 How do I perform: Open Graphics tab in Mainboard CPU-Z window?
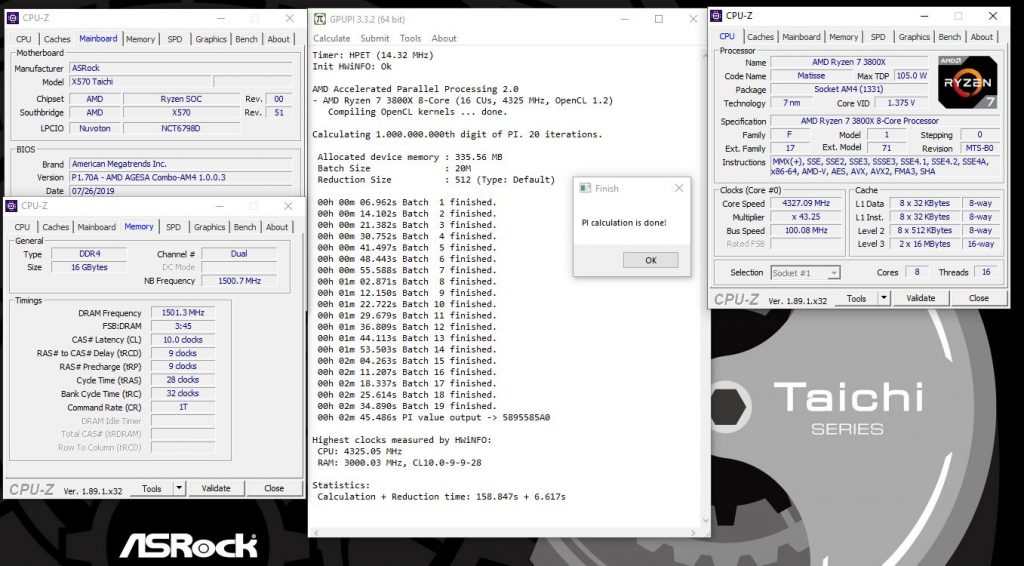[x=211, y=39]
